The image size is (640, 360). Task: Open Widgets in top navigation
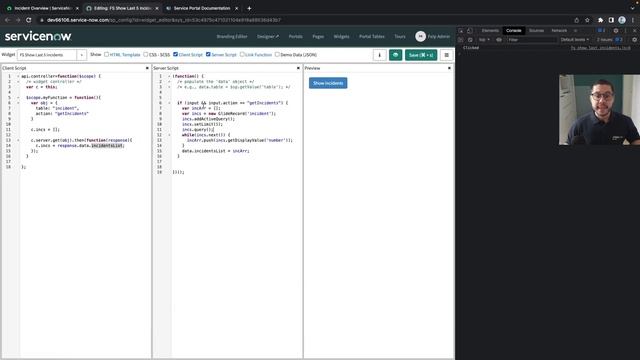341,36
